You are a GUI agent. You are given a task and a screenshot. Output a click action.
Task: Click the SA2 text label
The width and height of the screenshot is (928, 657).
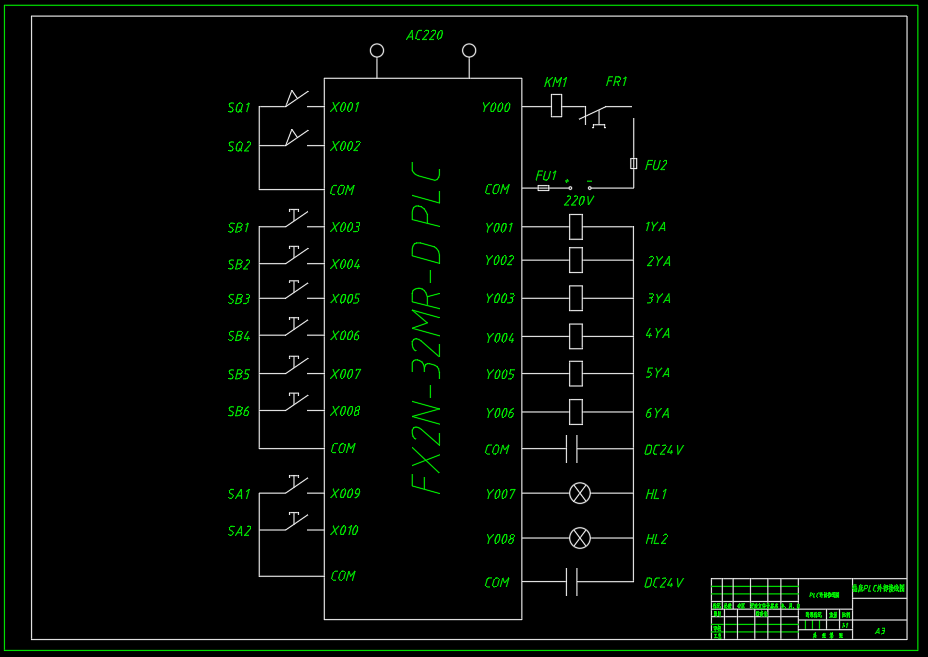pyautogui.click(x=239, y=531)
